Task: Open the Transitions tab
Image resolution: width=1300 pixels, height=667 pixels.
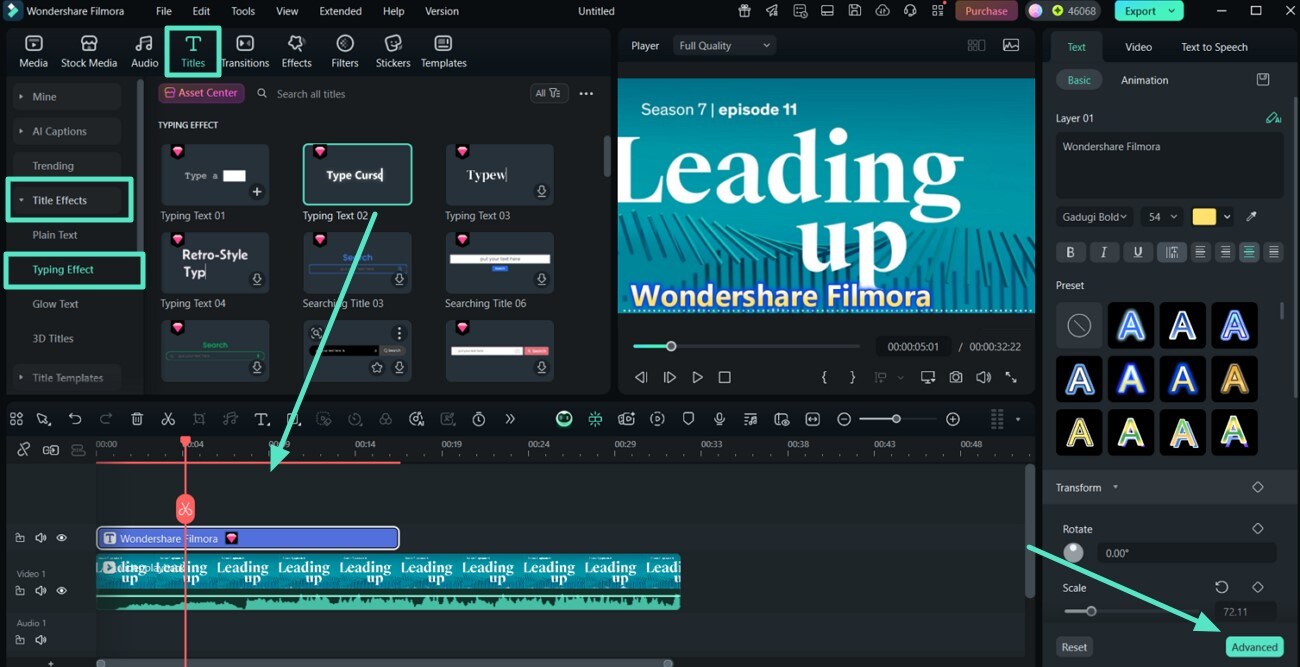Action: (245, 51)
